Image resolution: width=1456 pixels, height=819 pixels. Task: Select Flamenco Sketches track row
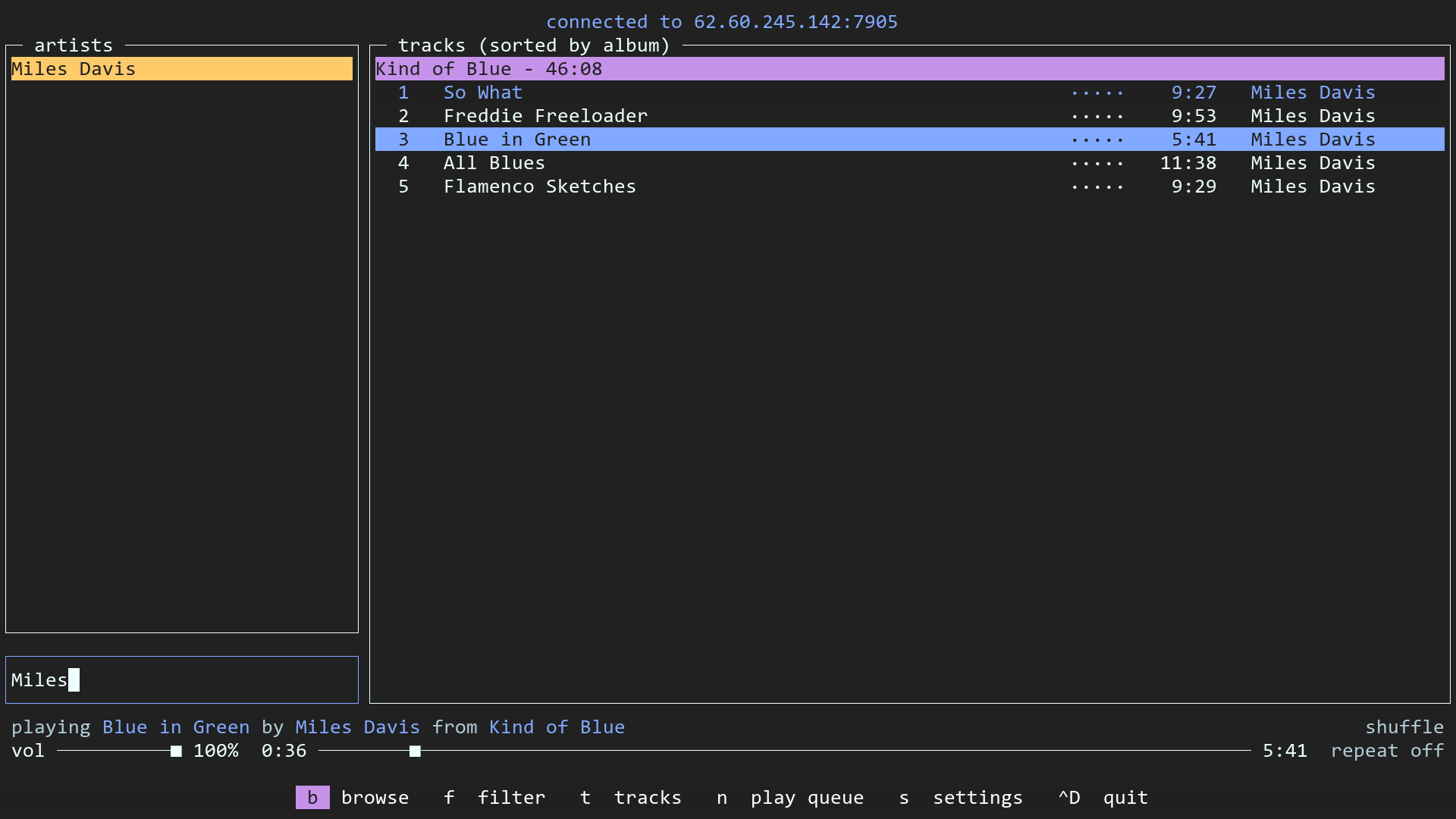click(x=539, y=187)
